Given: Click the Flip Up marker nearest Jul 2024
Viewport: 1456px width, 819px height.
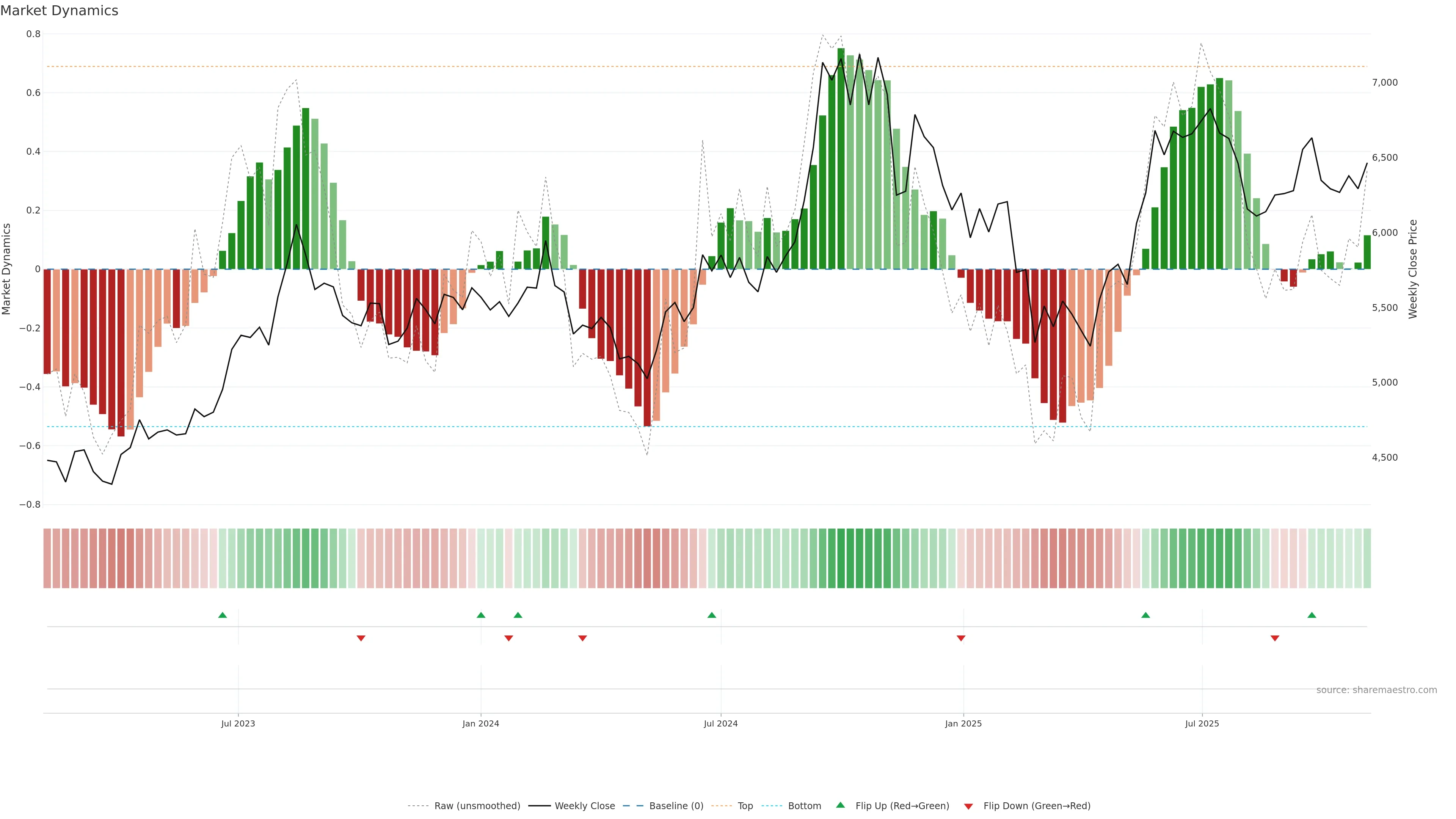Looking at the screenshot, I should (712, 615).
